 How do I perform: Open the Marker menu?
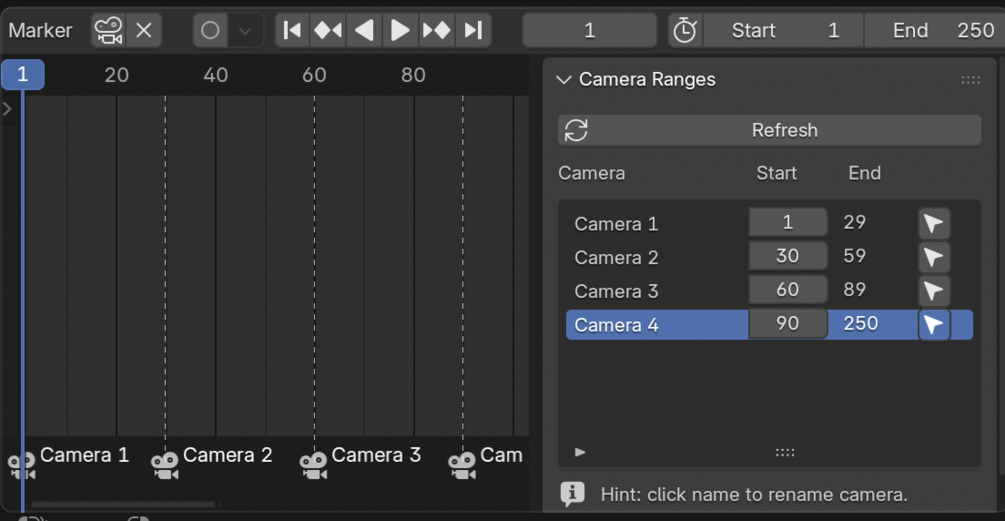[x=40, y=30]
